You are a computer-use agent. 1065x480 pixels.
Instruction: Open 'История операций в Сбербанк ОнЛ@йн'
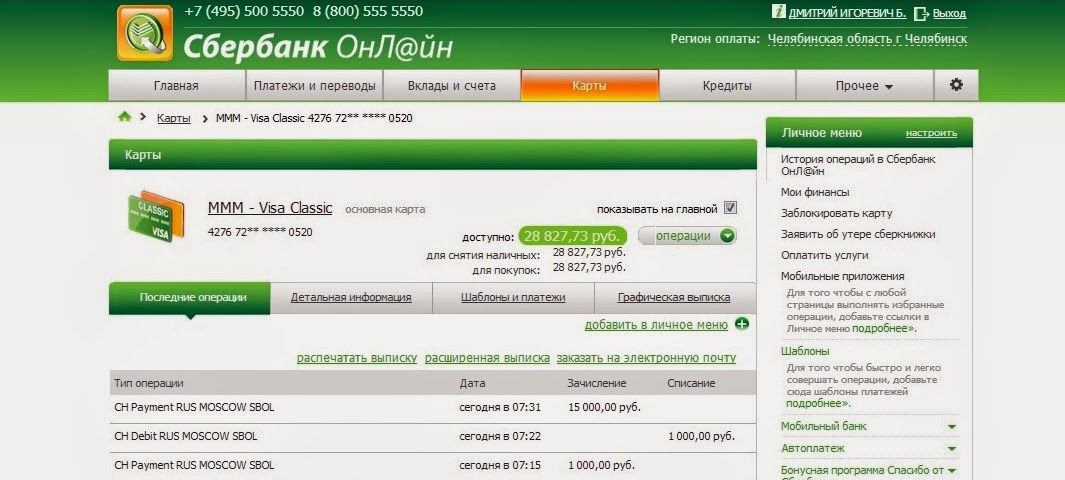pyautogui.click(x=858, y=165)
